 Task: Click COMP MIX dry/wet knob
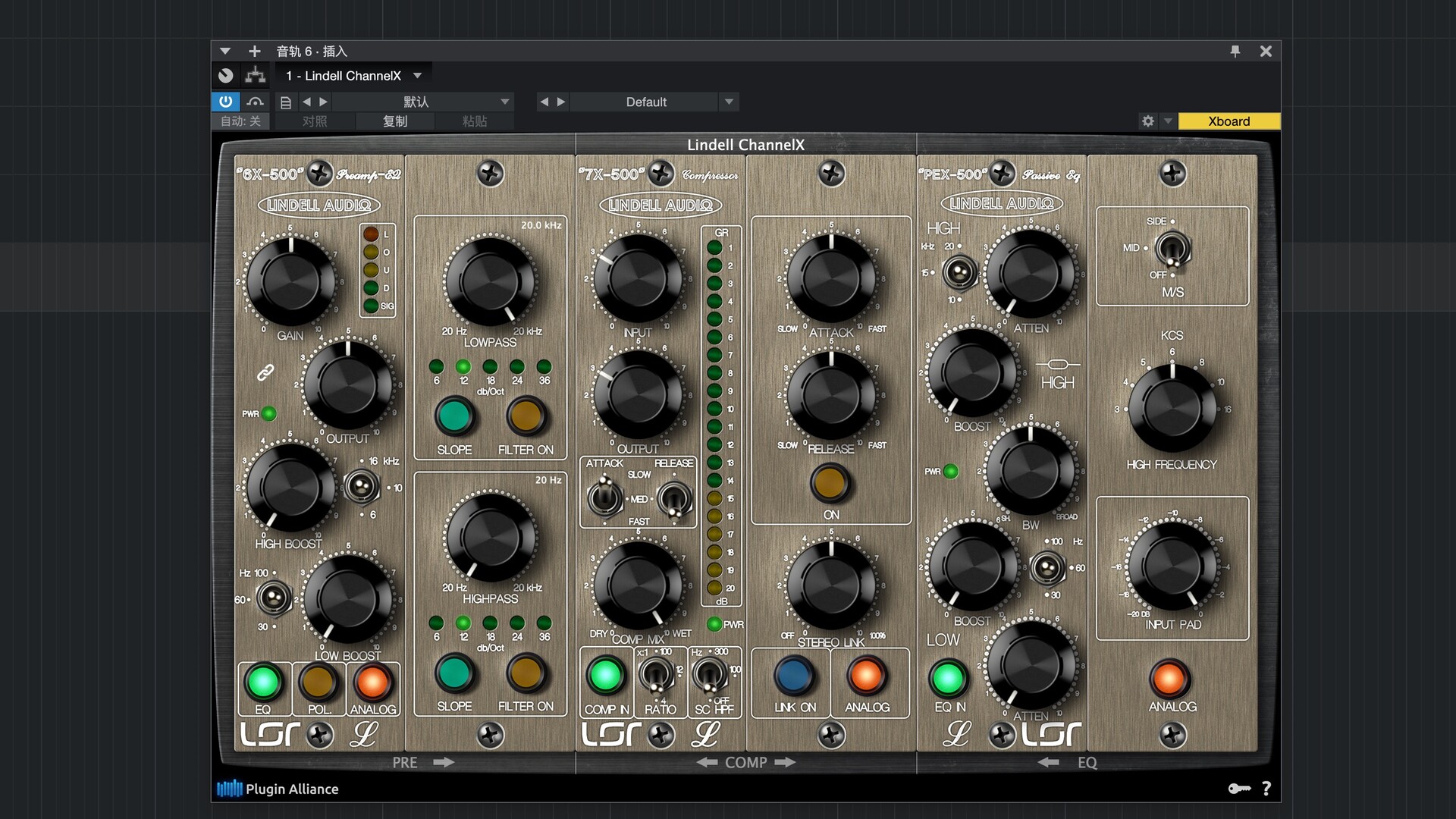click(638, 584)
